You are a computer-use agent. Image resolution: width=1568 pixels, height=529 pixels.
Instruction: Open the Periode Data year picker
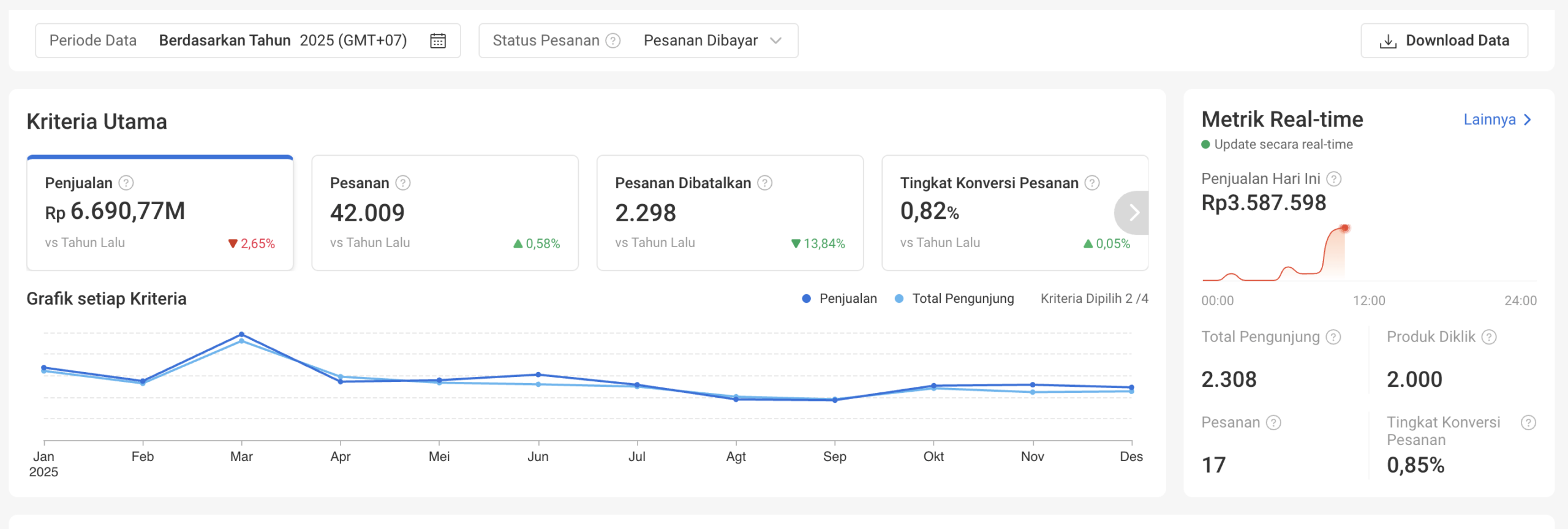click(x=247, y=40)
